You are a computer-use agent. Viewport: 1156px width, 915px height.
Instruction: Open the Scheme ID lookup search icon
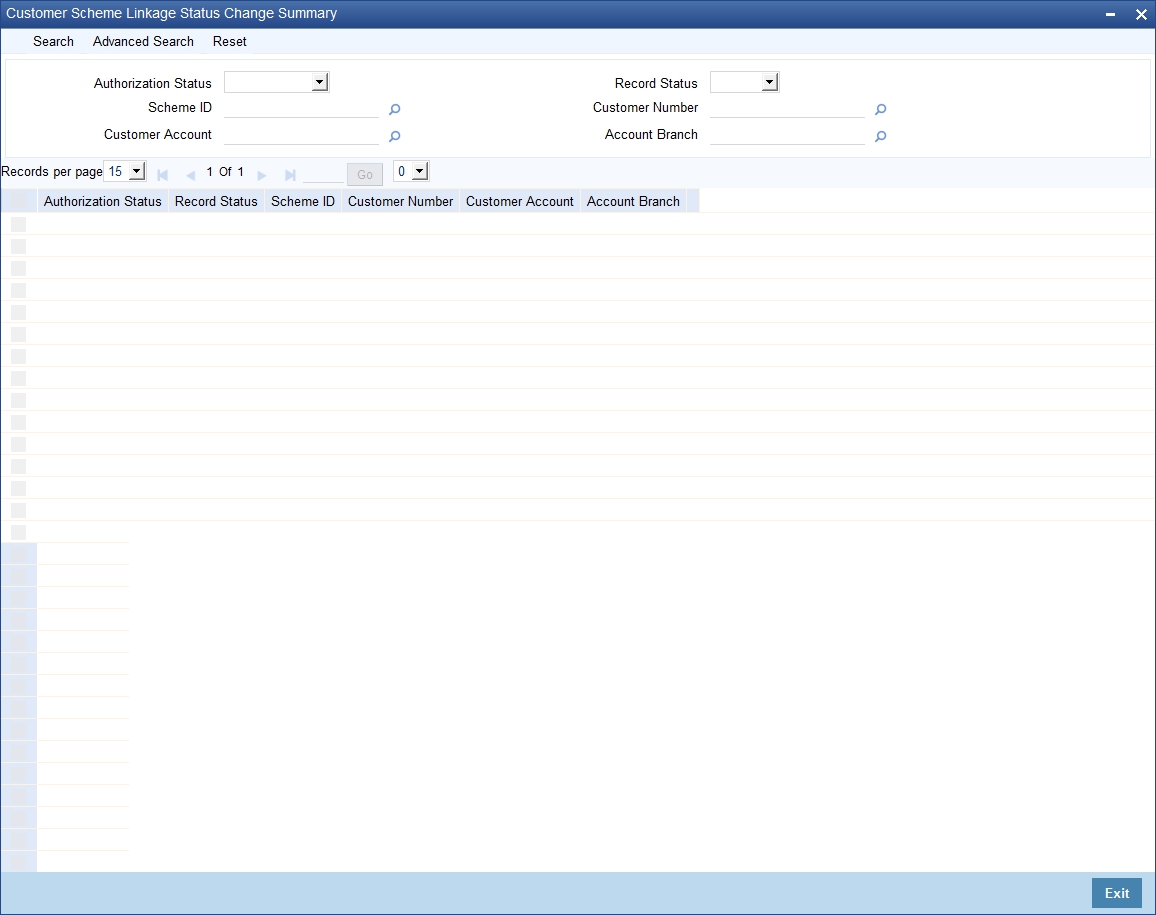[394, 109]
